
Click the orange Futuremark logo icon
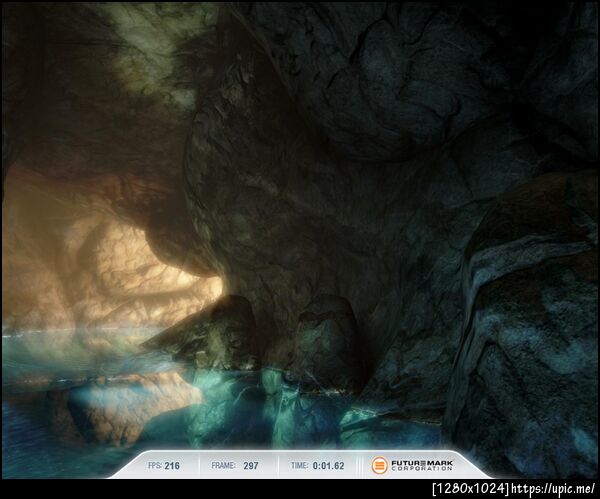coord(379,465)
